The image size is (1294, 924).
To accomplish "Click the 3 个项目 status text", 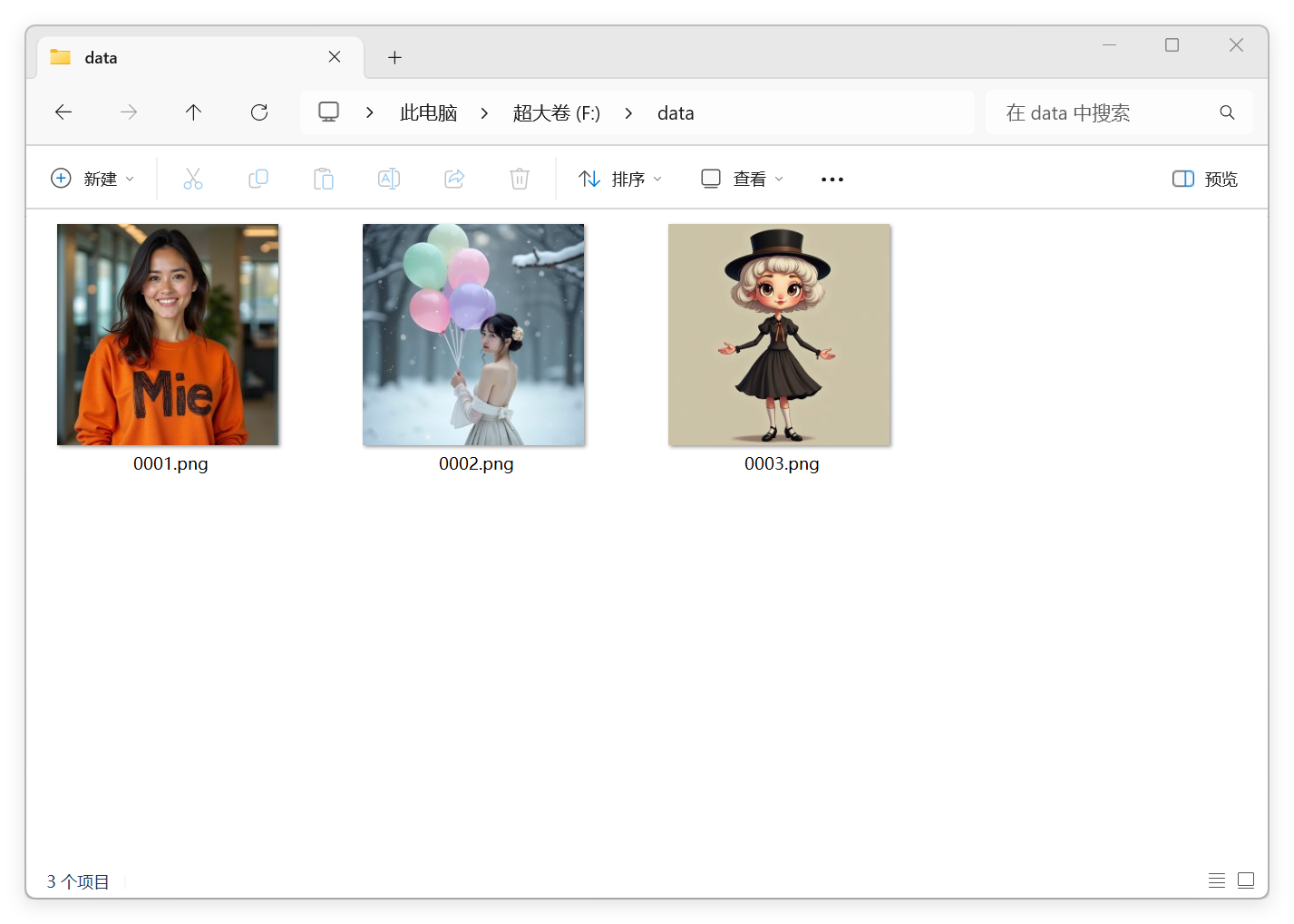I will tap(78, 881).
